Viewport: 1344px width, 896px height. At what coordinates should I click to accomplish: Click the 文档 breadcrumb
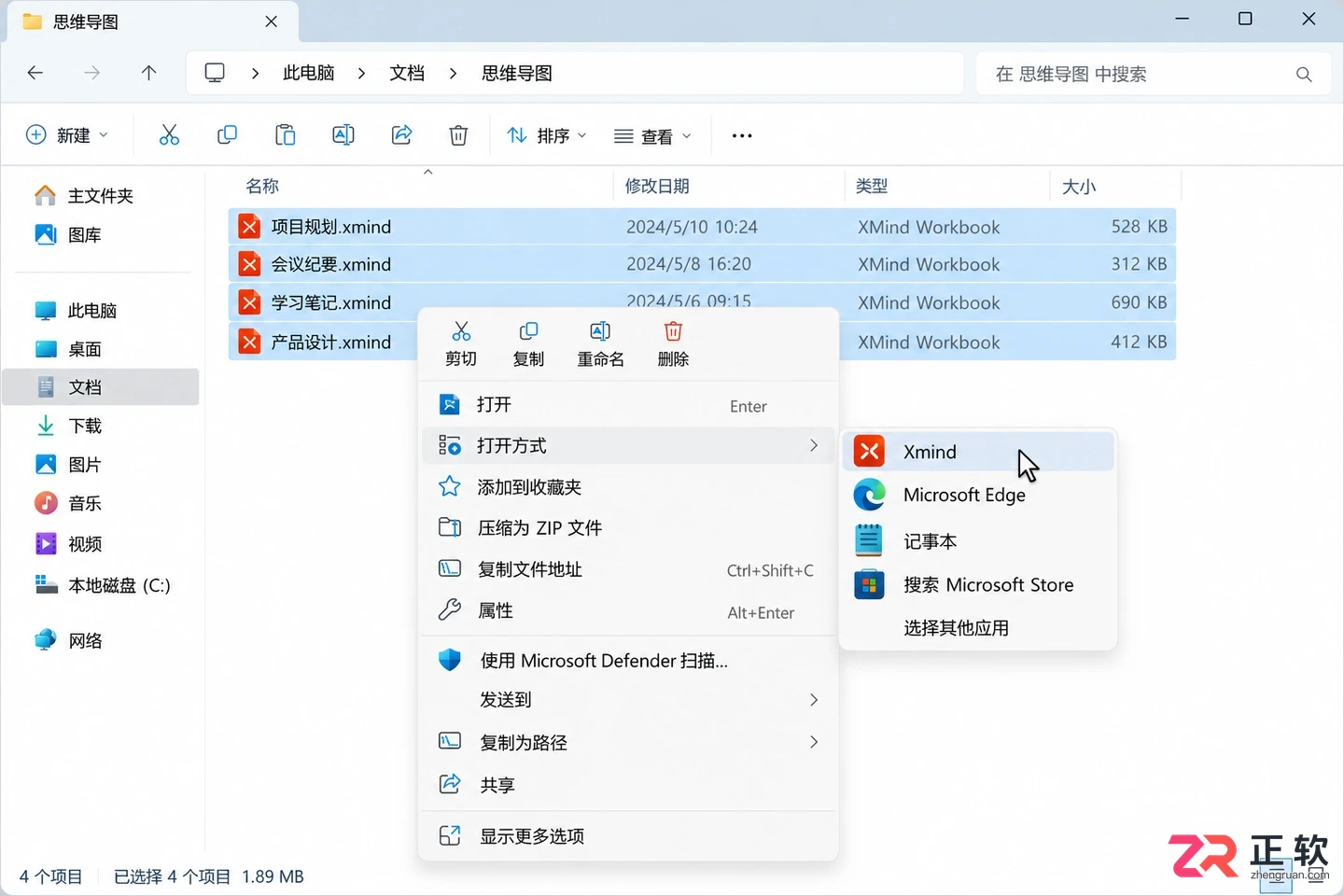pyautogui.click(x=407, y=73)
